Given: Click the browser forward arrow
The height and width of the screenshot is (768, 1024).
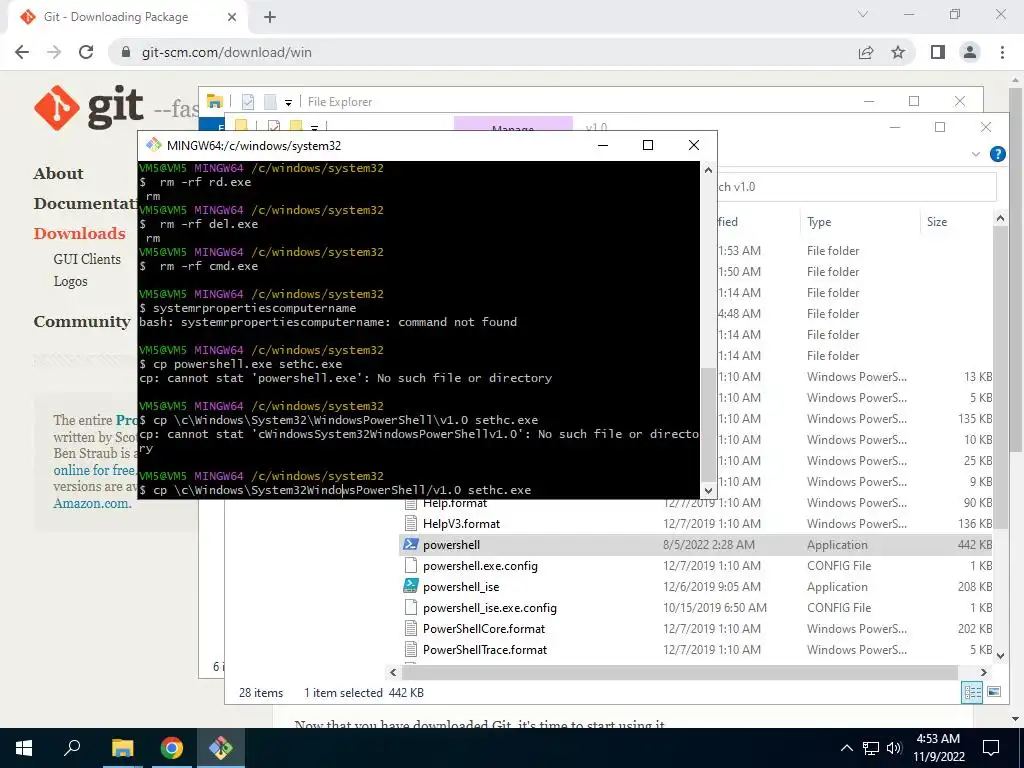Looking at the screenshot, I should (54, 52).
